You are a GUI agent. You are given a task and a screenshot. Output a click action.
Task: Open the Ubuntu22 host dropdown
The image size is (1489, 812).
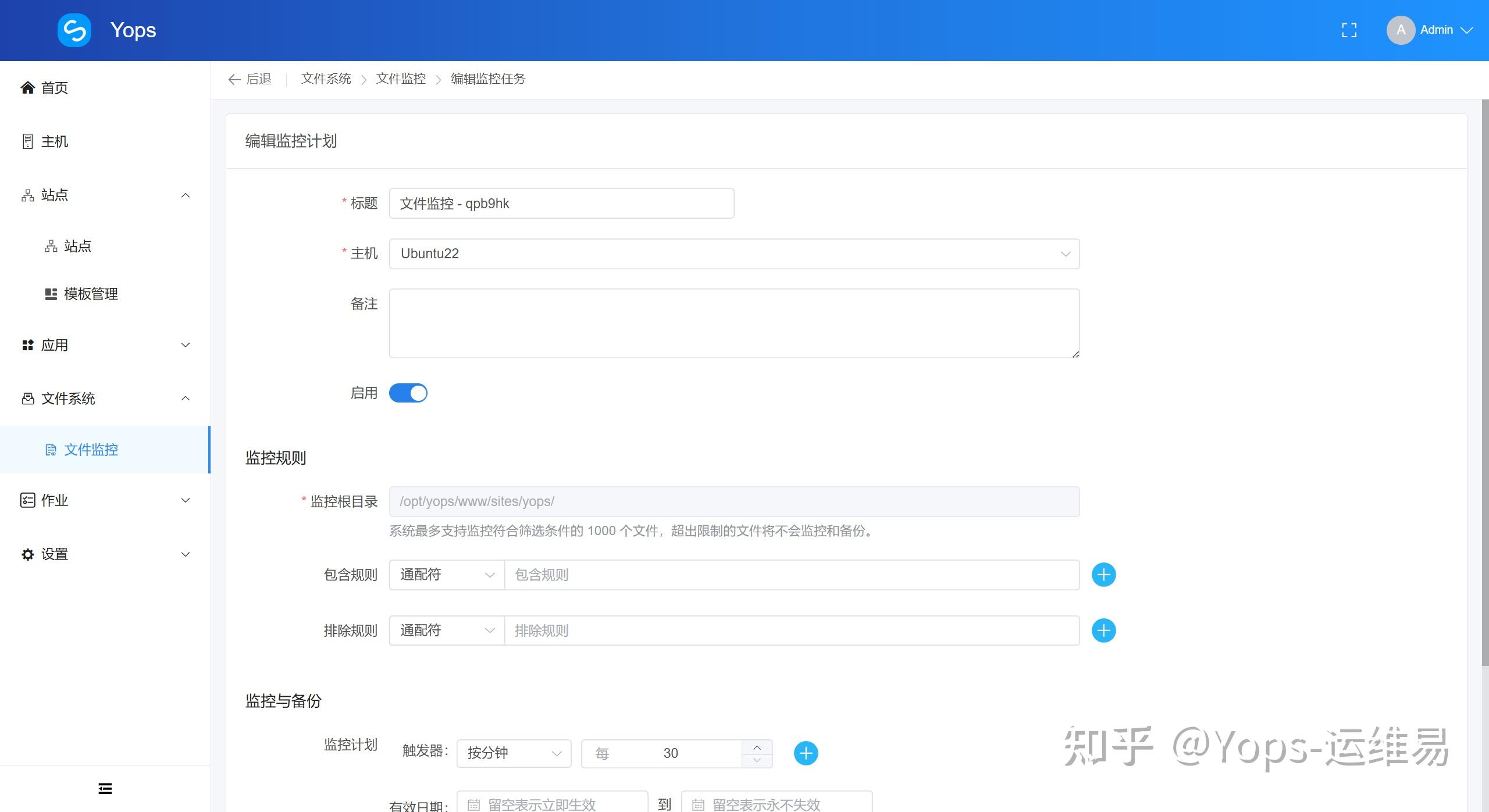click(x=1065, y=254)
